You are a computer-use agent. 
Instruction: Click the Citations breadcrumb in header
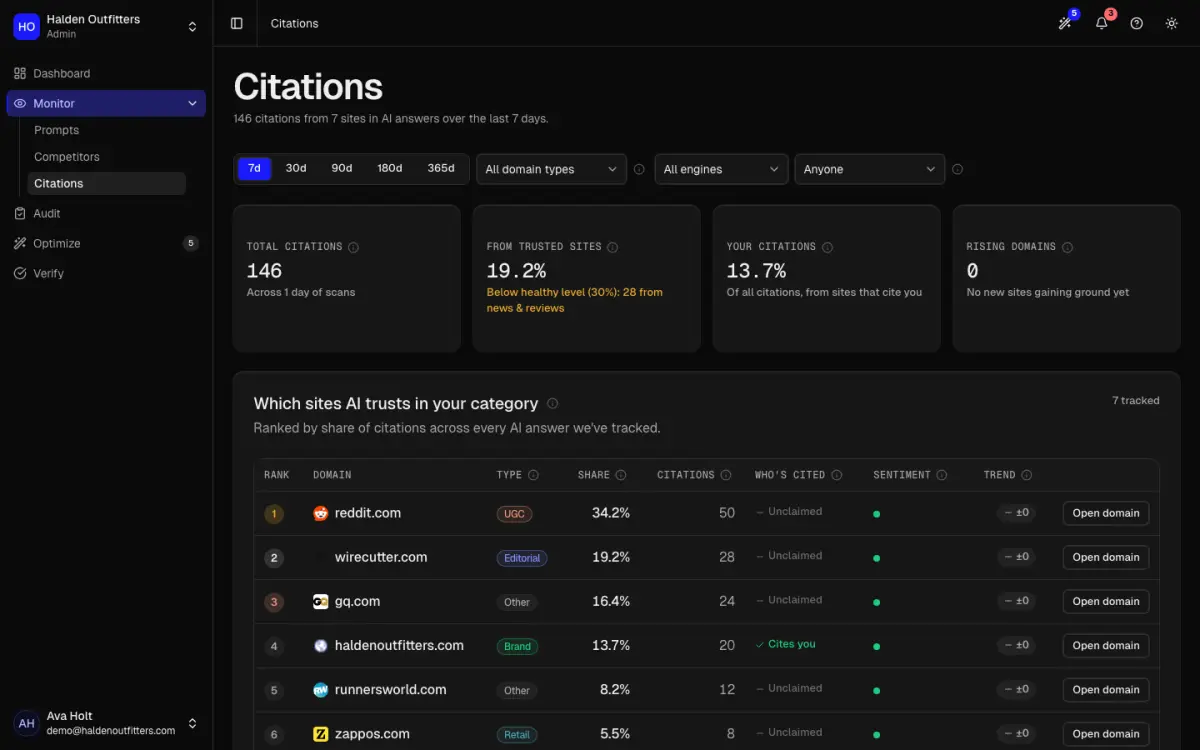tap(295, 23)
